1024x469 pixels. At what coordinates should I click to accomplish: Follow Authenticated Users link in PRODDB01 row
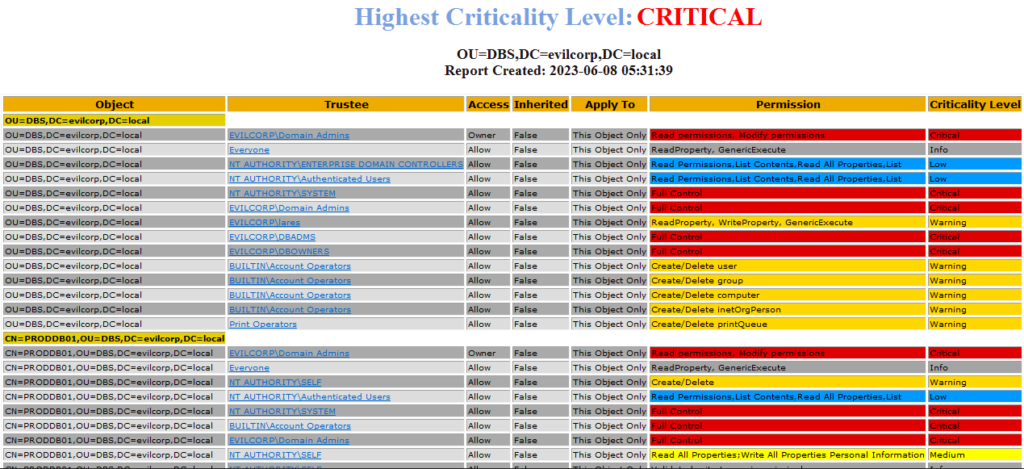310,396
